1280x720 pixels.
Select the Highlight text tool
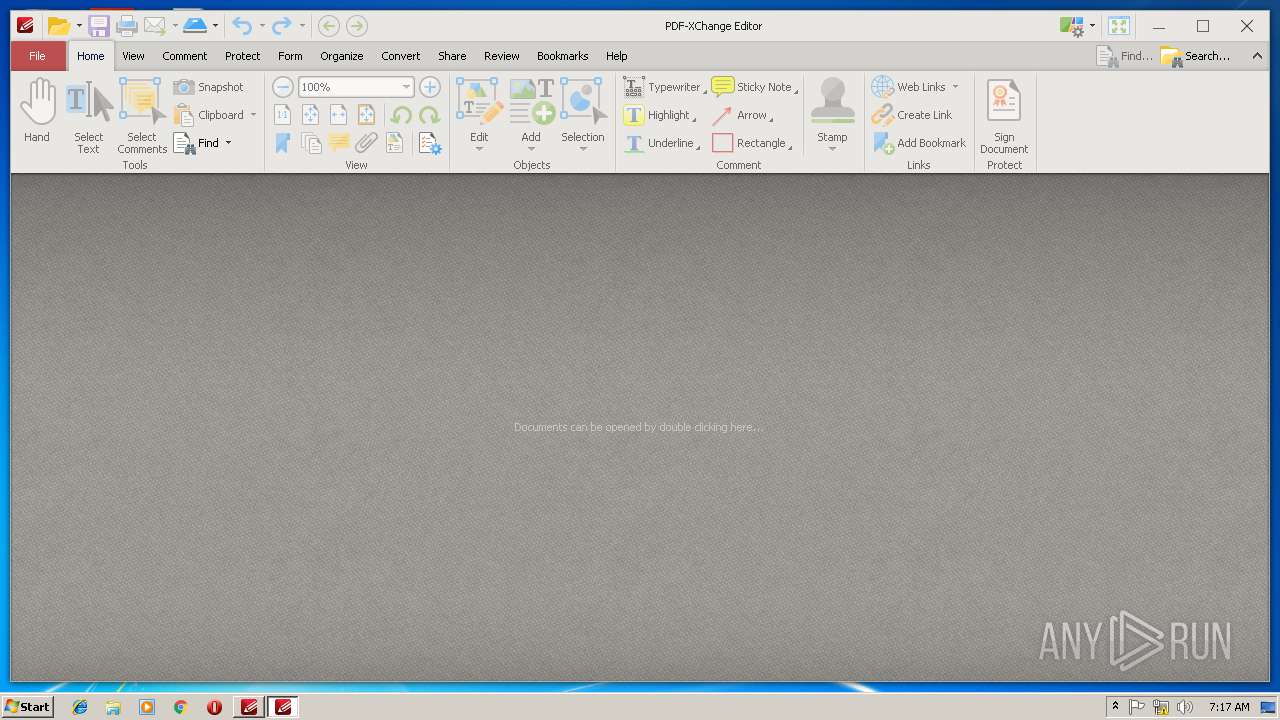tap(659, 115)
